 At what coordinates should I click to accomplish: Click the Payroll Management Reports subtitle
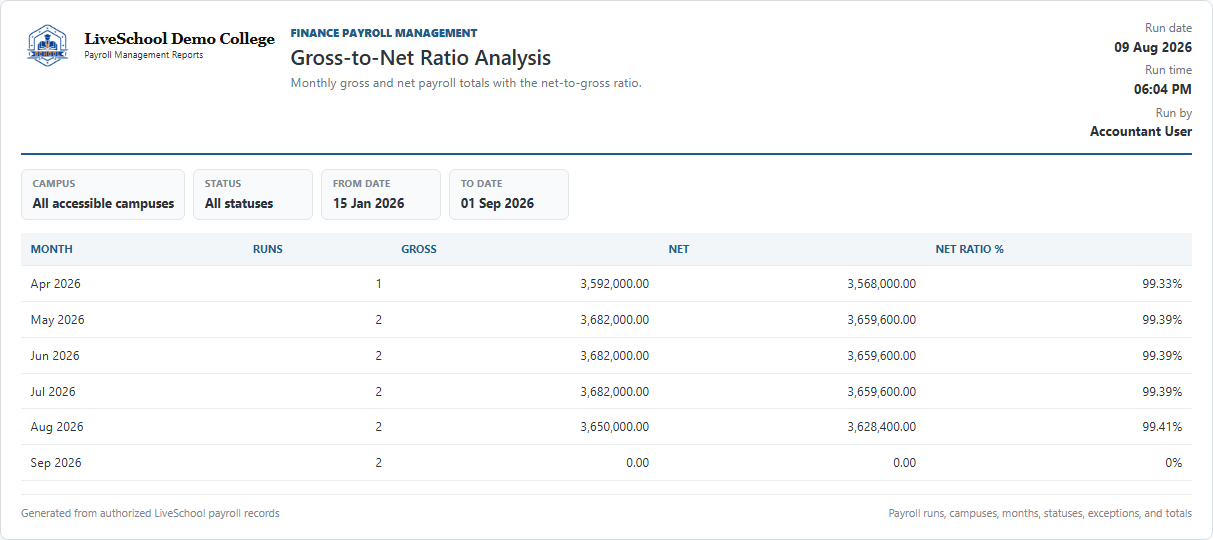(143, 55)
